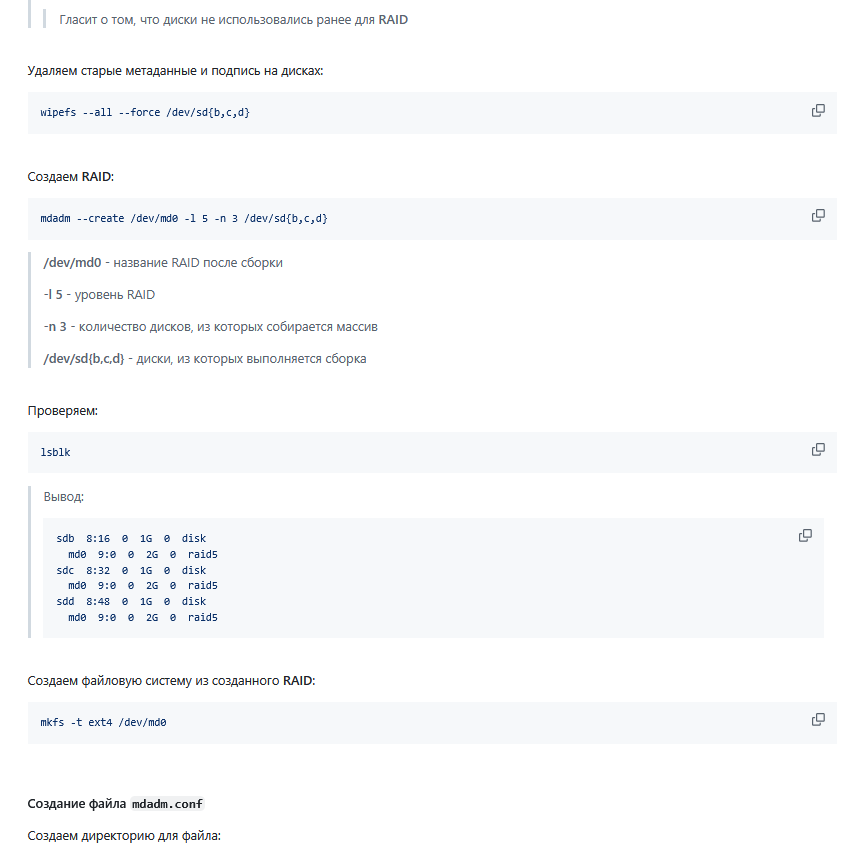Click the sdd 8:48 line in output
This screenshot has height=856, width=846.
coord(131,602)
